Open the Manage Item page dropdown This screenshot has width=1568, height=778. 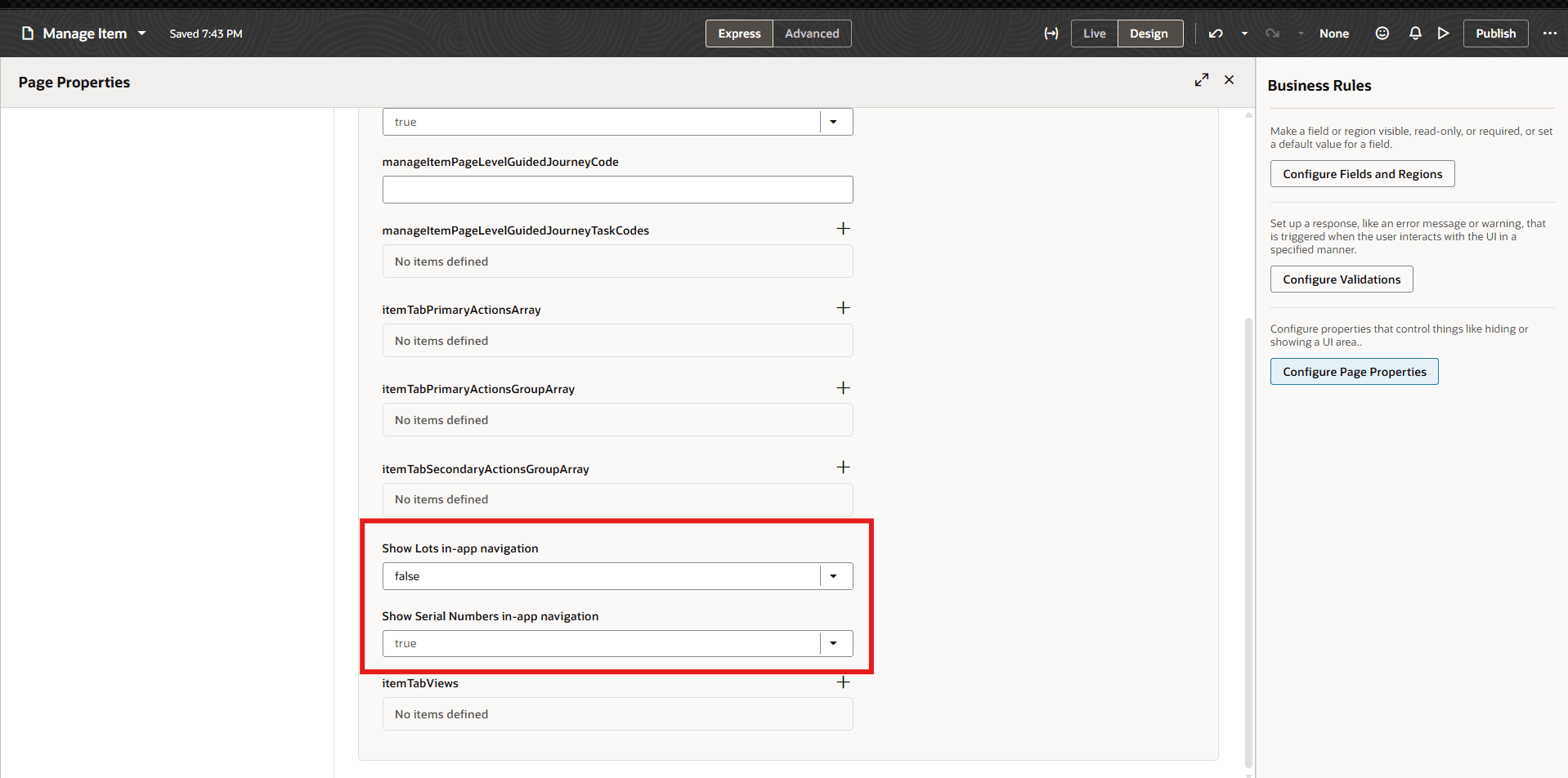(142, 34)
